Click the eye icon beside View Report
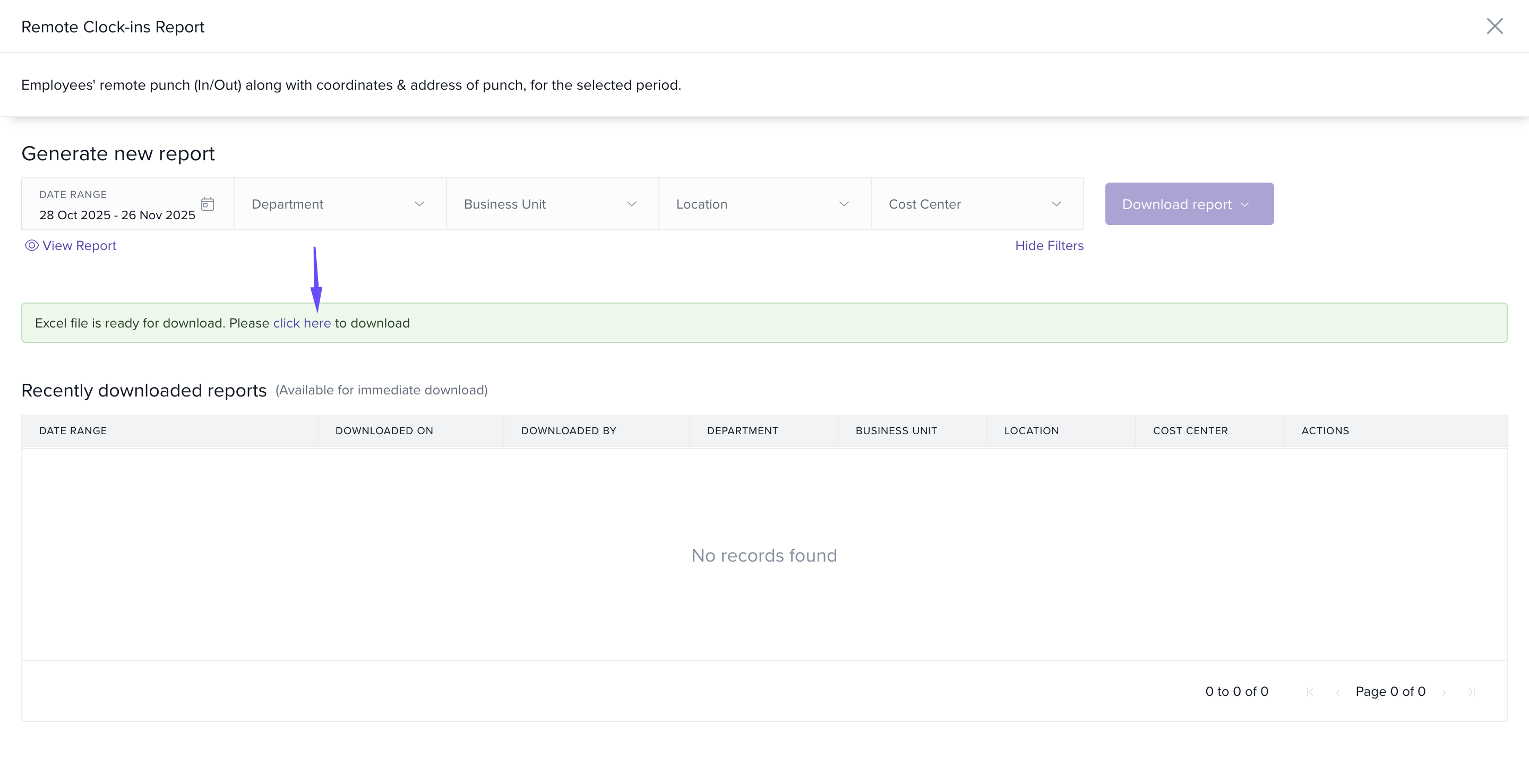The height and width of the screenshot is (784, 1529). 31,245
